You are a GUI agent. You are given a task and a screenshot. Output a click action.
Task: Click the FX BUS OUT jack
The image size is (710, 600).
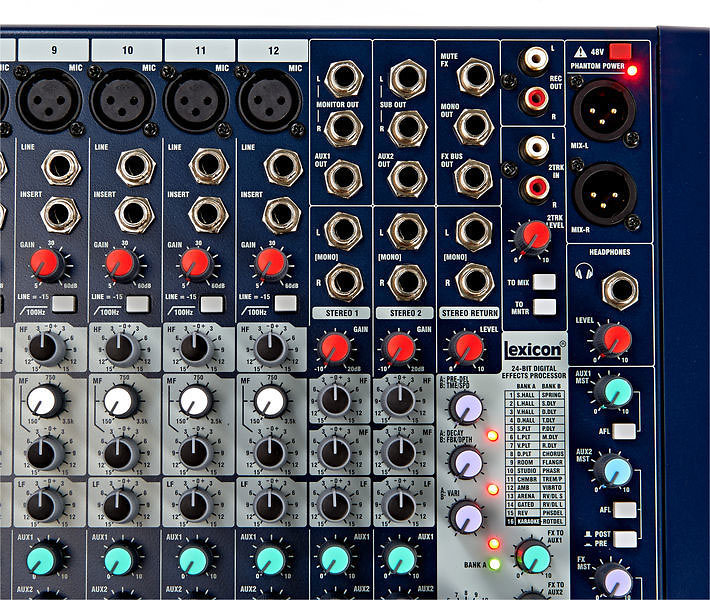click(474, 178)
